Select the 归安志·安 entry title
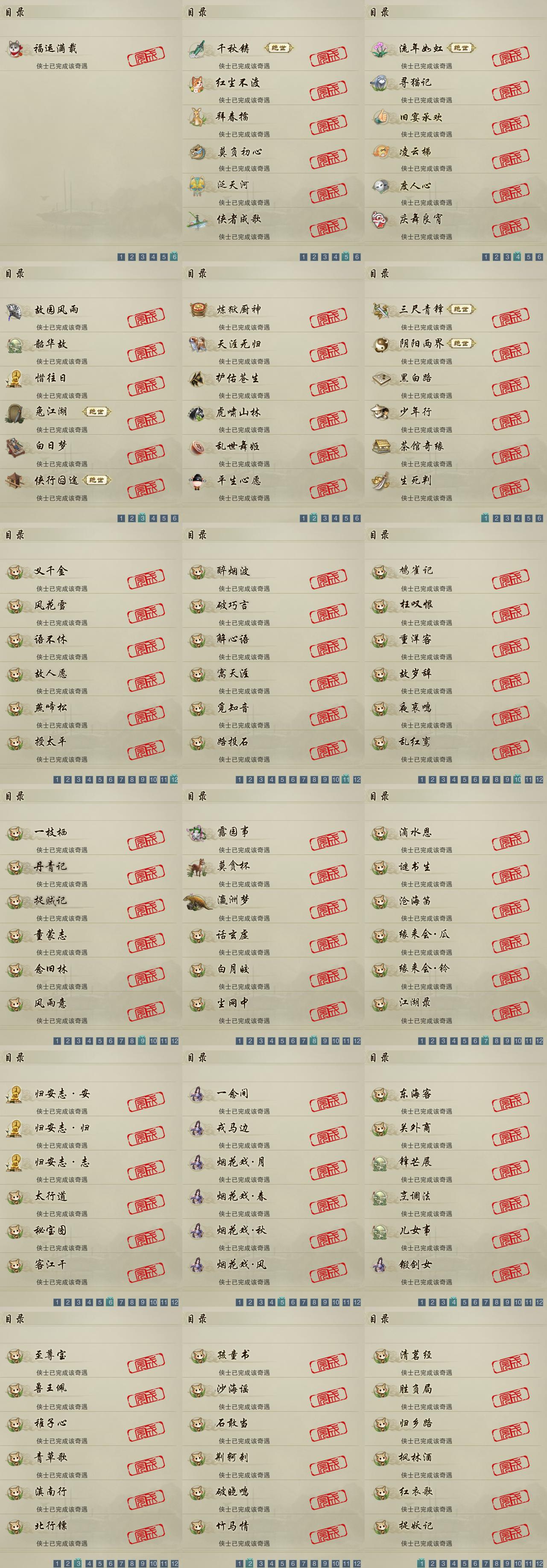This screenshot has width=547, height=1568. (x=62, y=1094)
